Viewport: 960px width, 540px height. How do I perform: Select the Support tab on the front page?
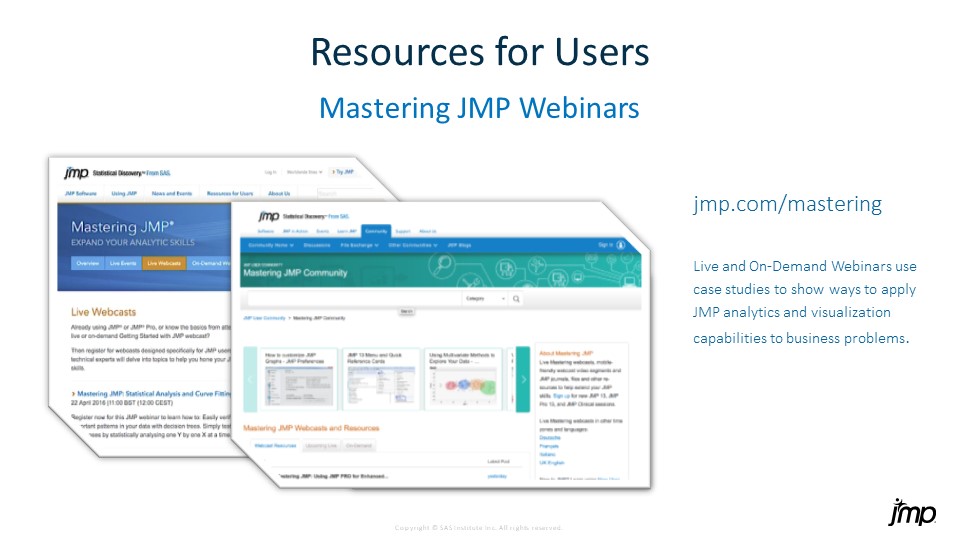pyautogui.click(x=403, y=231)
